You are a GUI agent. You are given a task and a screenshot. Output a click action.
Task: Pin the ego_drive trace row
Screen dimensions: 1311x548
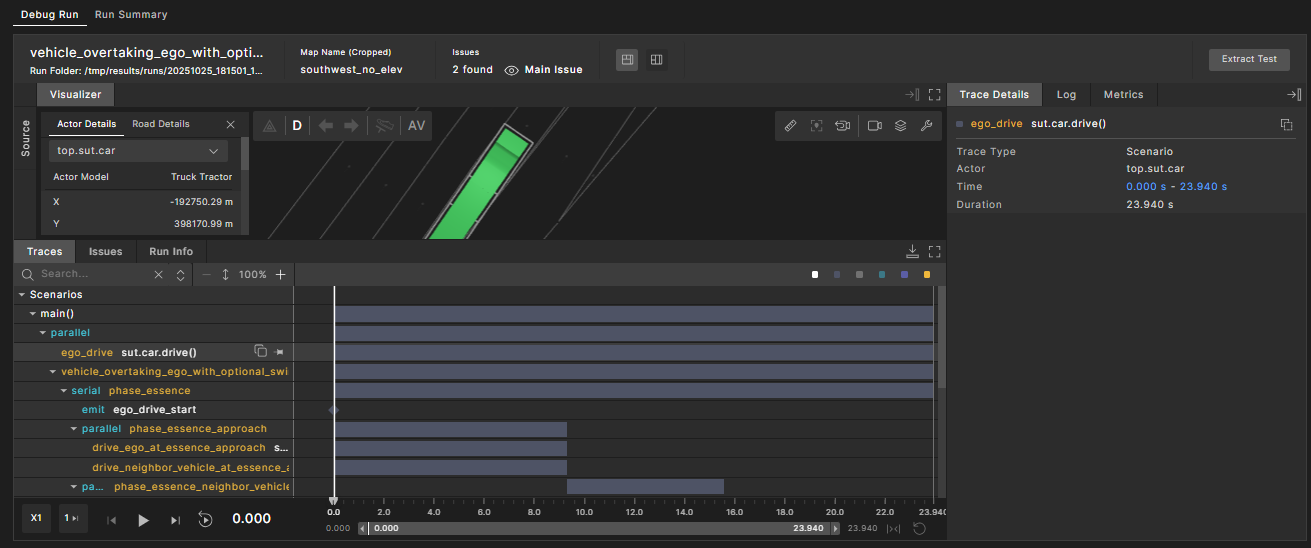point(279,352)
